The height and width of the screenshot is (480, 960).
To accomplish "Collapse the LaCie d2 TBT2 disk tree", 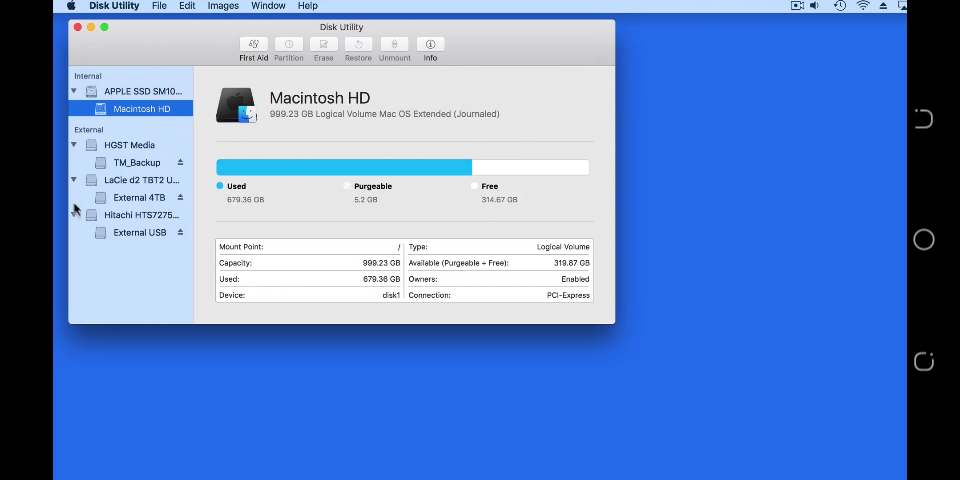I will click(73, 180).
